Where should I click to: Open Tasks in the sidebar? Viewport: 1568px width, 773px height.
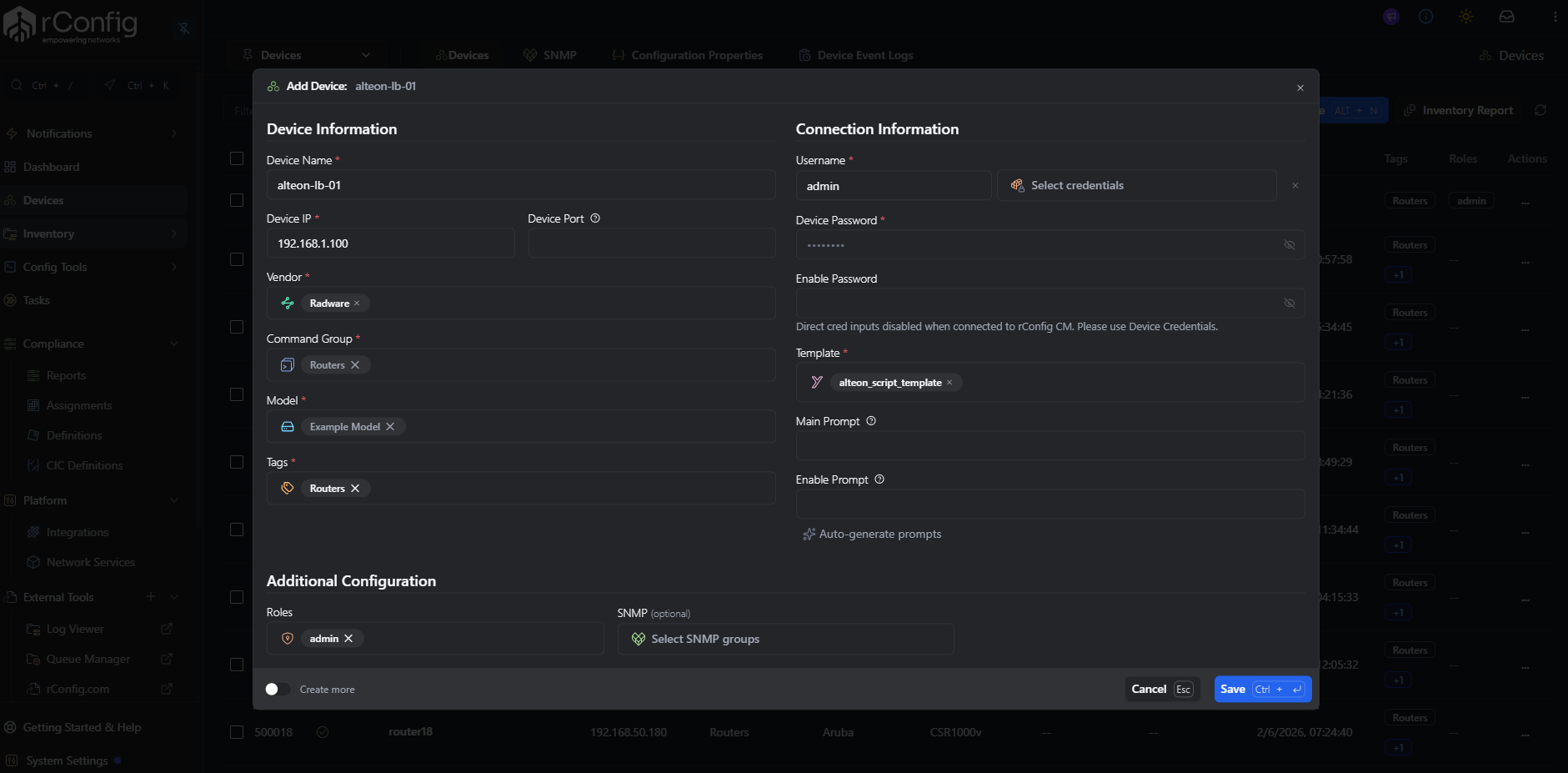(93, 300)
